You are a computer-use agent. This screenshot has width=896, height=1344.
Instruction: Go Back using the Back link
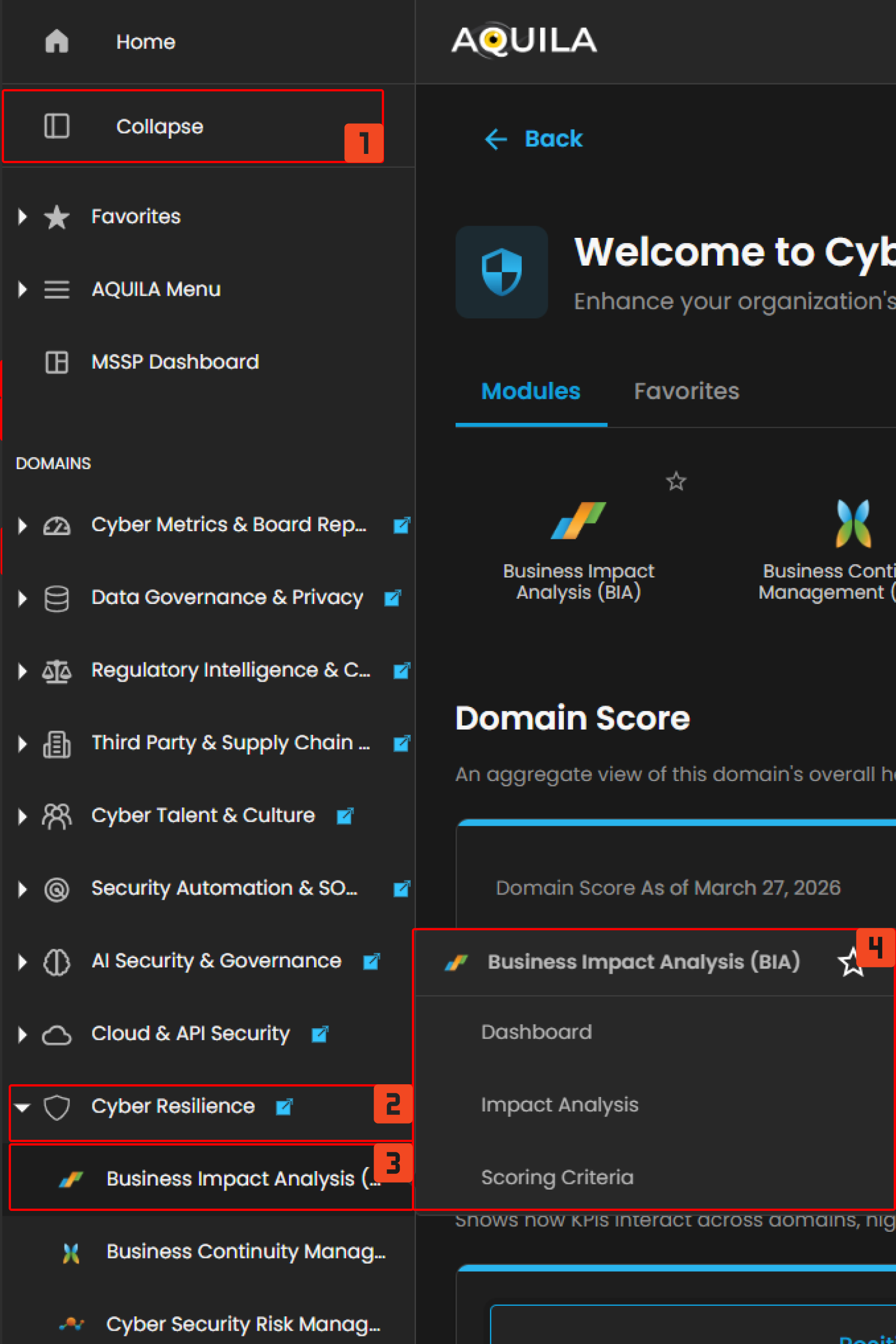tap(533, 139)
